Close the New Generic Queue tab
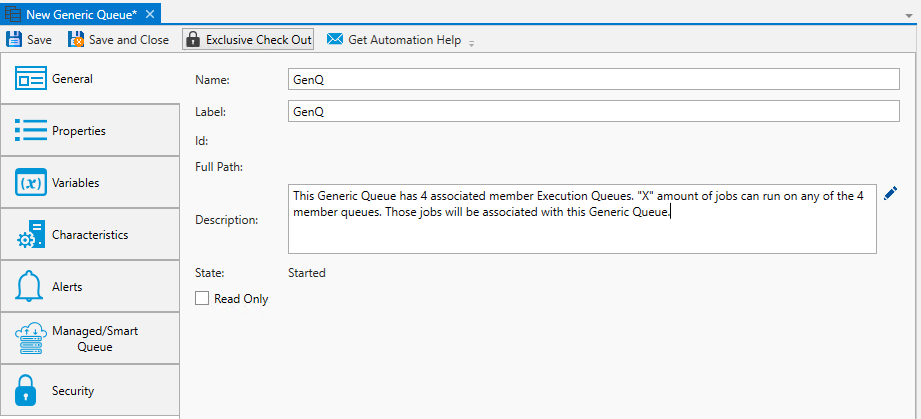 coord(150,14)
